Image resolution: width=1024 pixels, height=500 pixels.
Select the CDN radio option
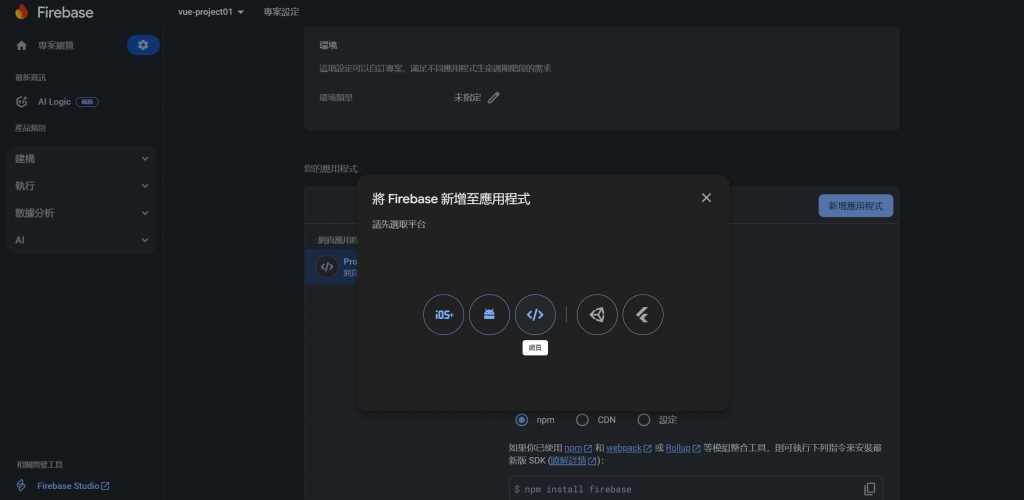583,420
